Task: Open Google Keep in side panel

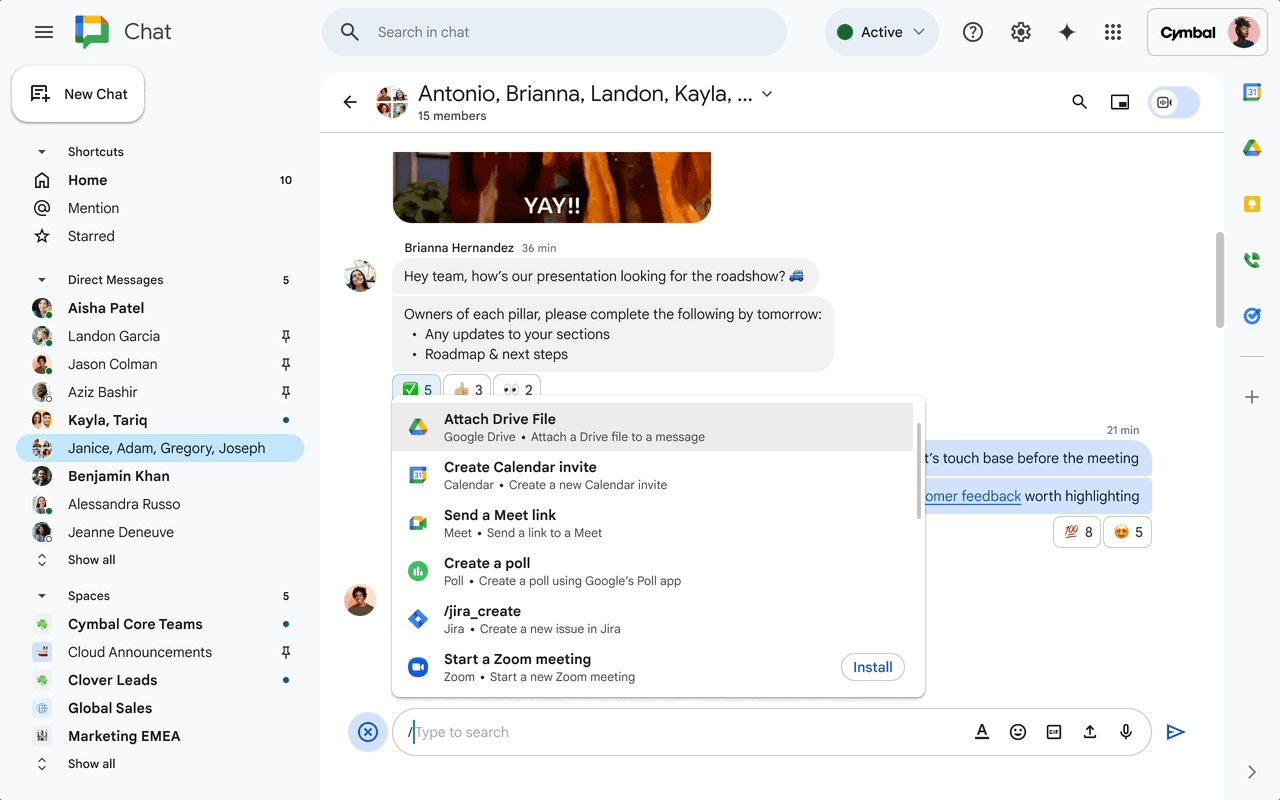Action: pyautogui.click(x=1251, y=204)
